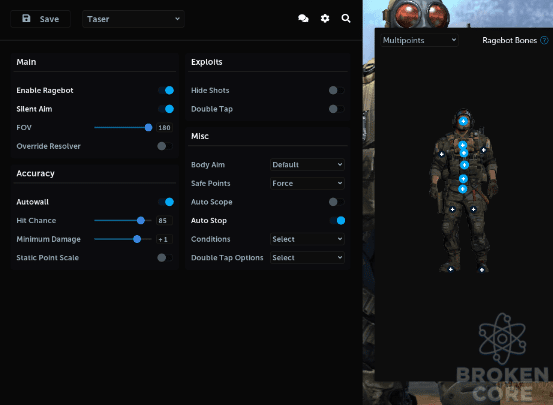Expand the Double Tap Options dropdown

coord(307,258)
